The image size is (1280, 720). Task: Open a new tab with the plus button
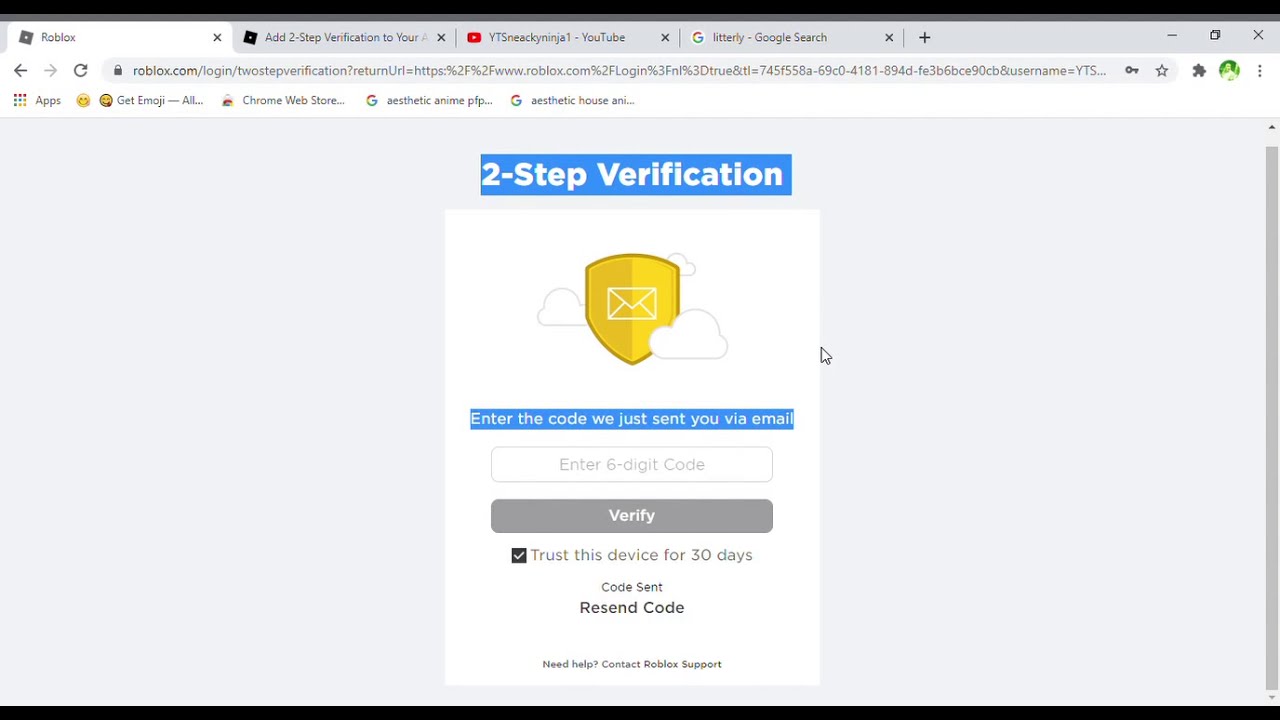click(x=925, y=38)
